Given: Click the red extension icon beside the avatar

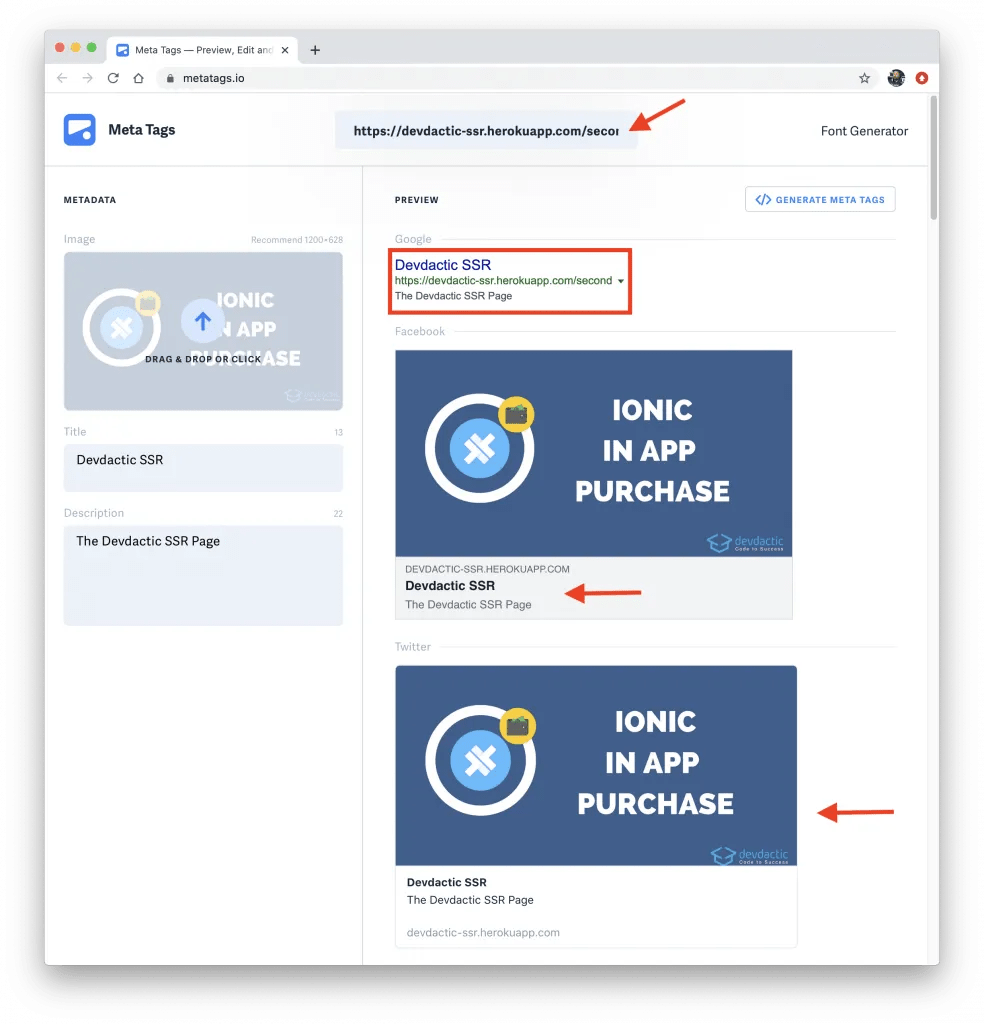Looking at the screenshot, I should tap(922, 77).
